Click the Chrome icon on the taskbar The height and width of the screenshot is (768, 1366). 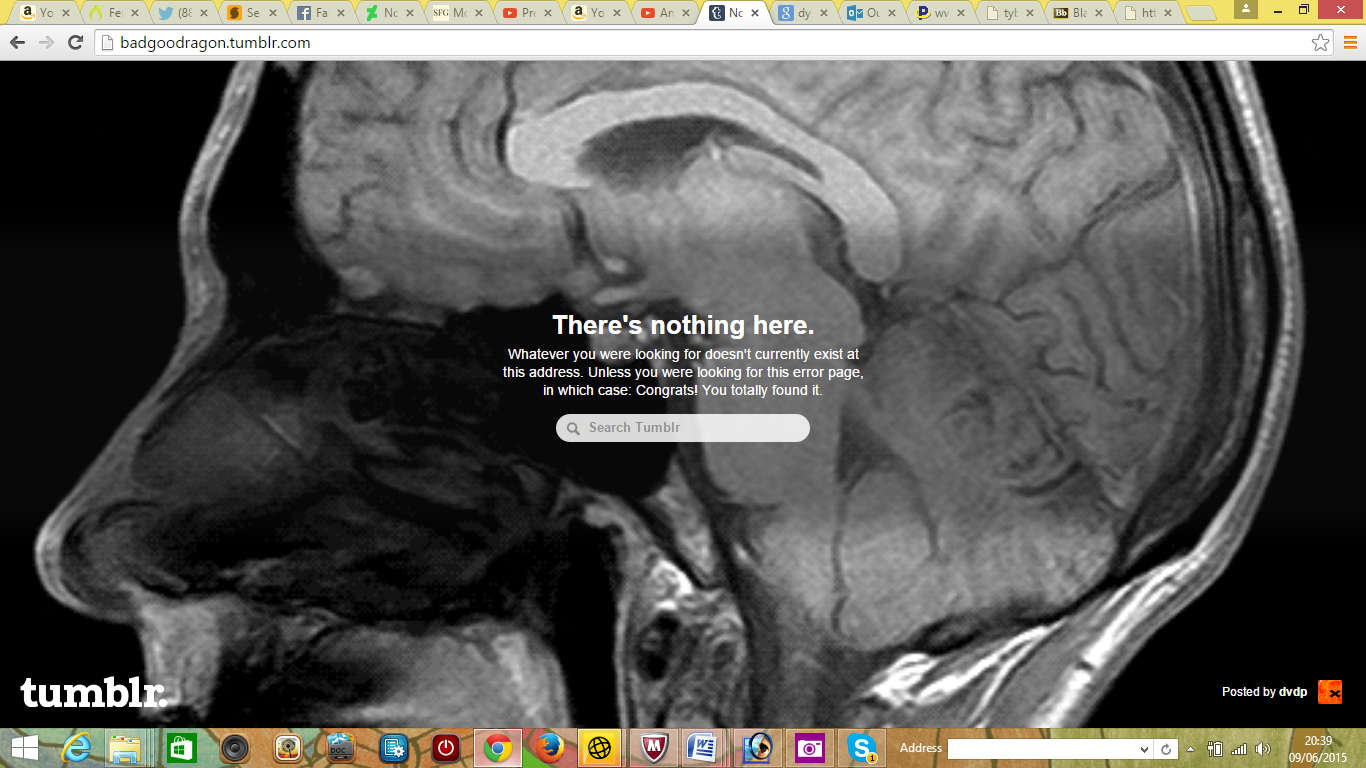tap(498, 748)
